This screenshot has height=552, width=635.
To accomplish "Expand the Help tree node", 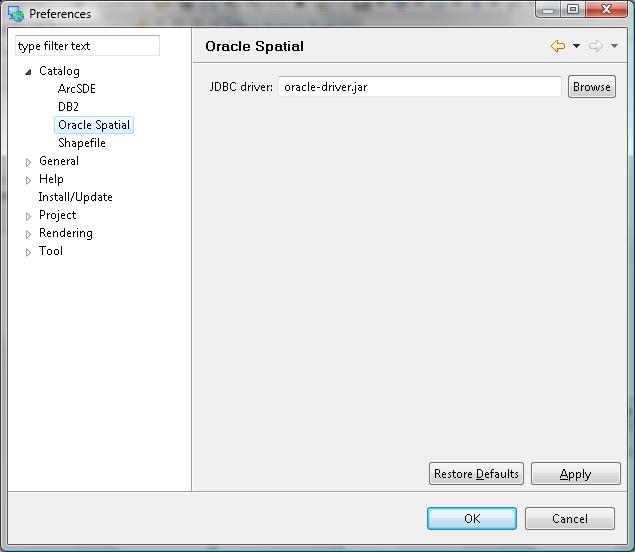I will [28, 180].
